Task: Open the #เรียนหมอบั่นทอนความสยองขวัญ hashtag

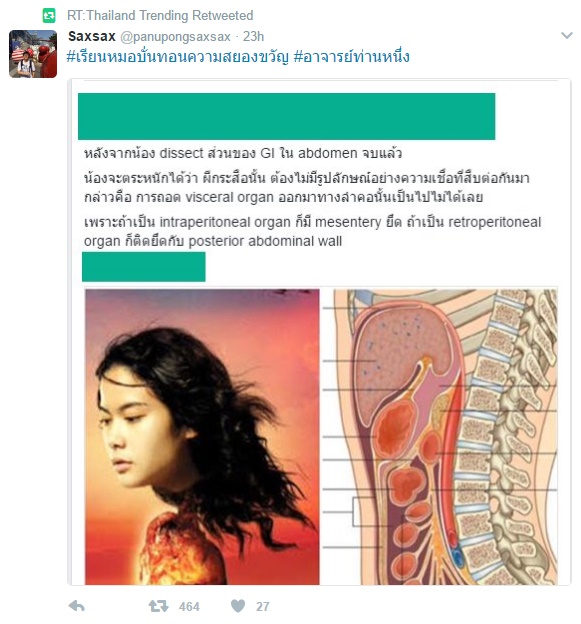Action: tap(178, 57)
